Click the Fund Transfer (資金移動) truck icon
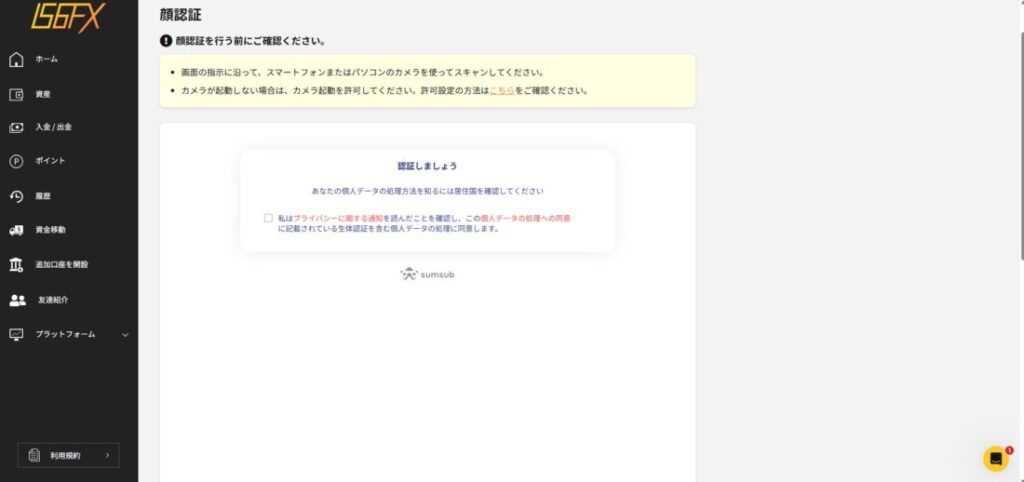 point(16,230)
